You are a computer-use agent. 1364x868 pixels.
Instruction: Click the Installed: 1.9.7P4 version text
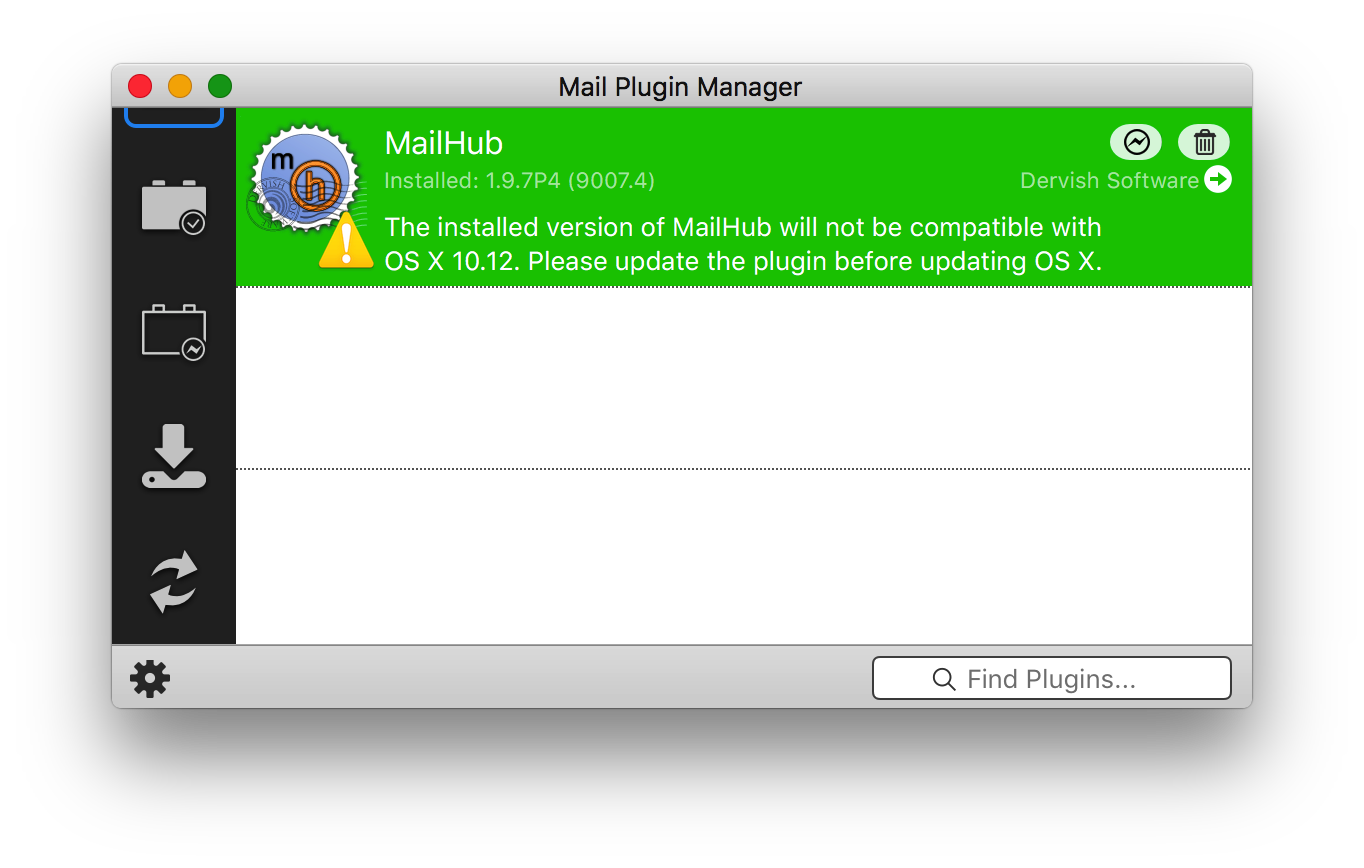(x=520, y=181)
